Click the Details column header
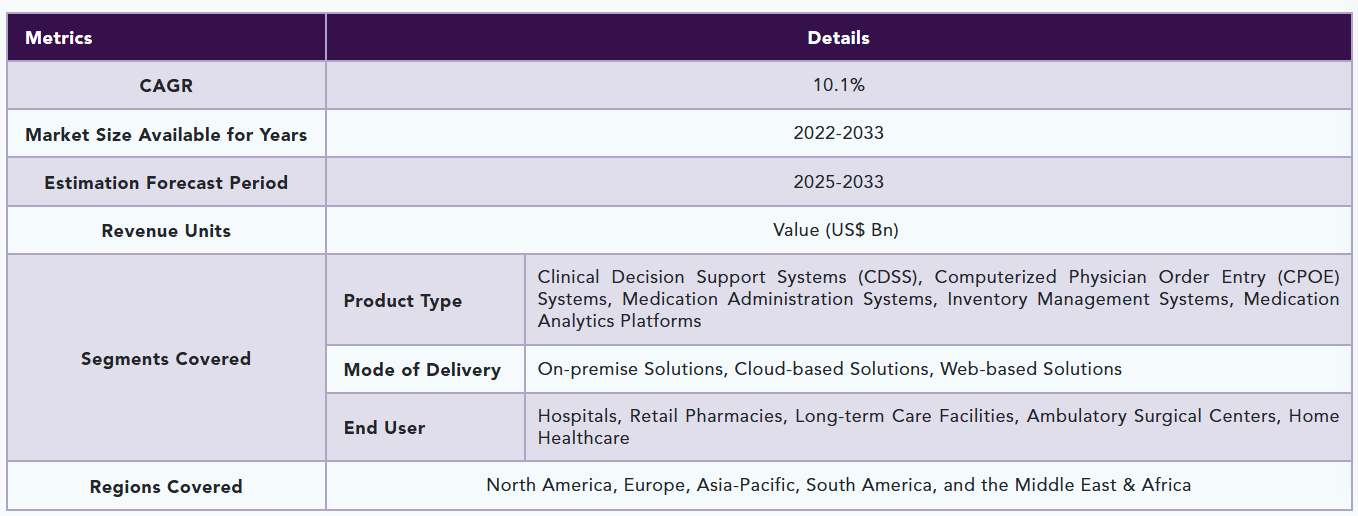The width and height of the screenshot is (1358, 516). (838, 38)
